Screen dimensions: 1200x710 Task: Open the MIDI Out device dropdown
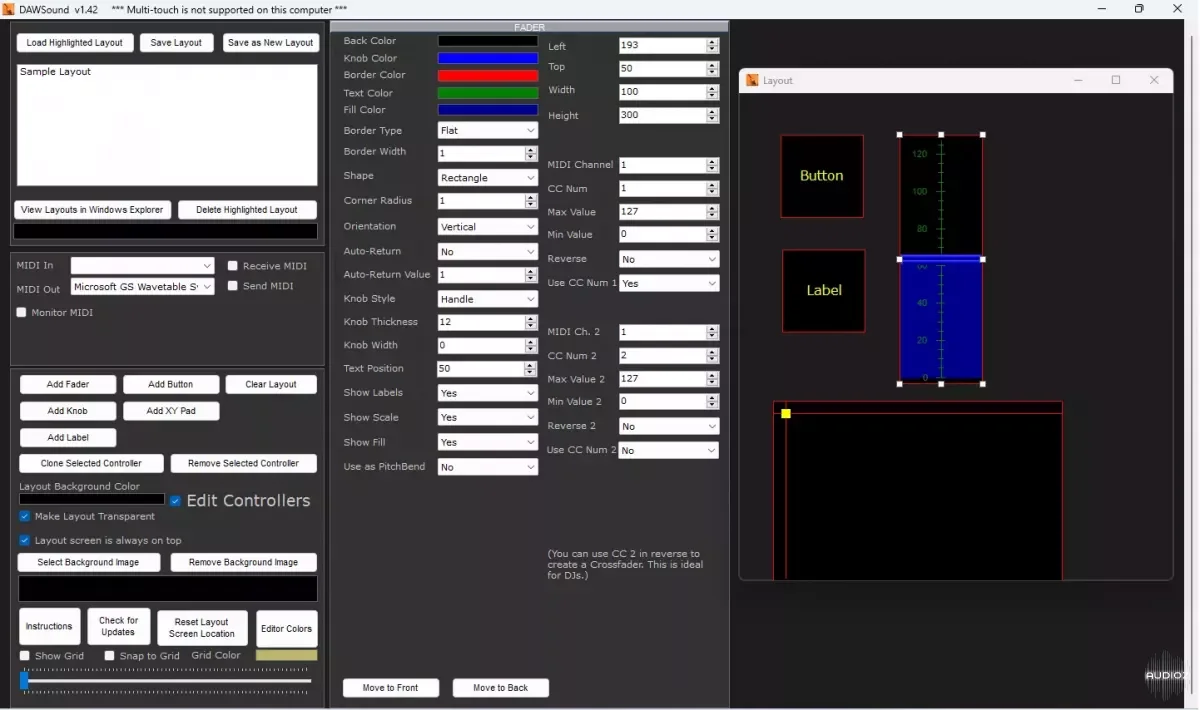(x=143, y=287)
